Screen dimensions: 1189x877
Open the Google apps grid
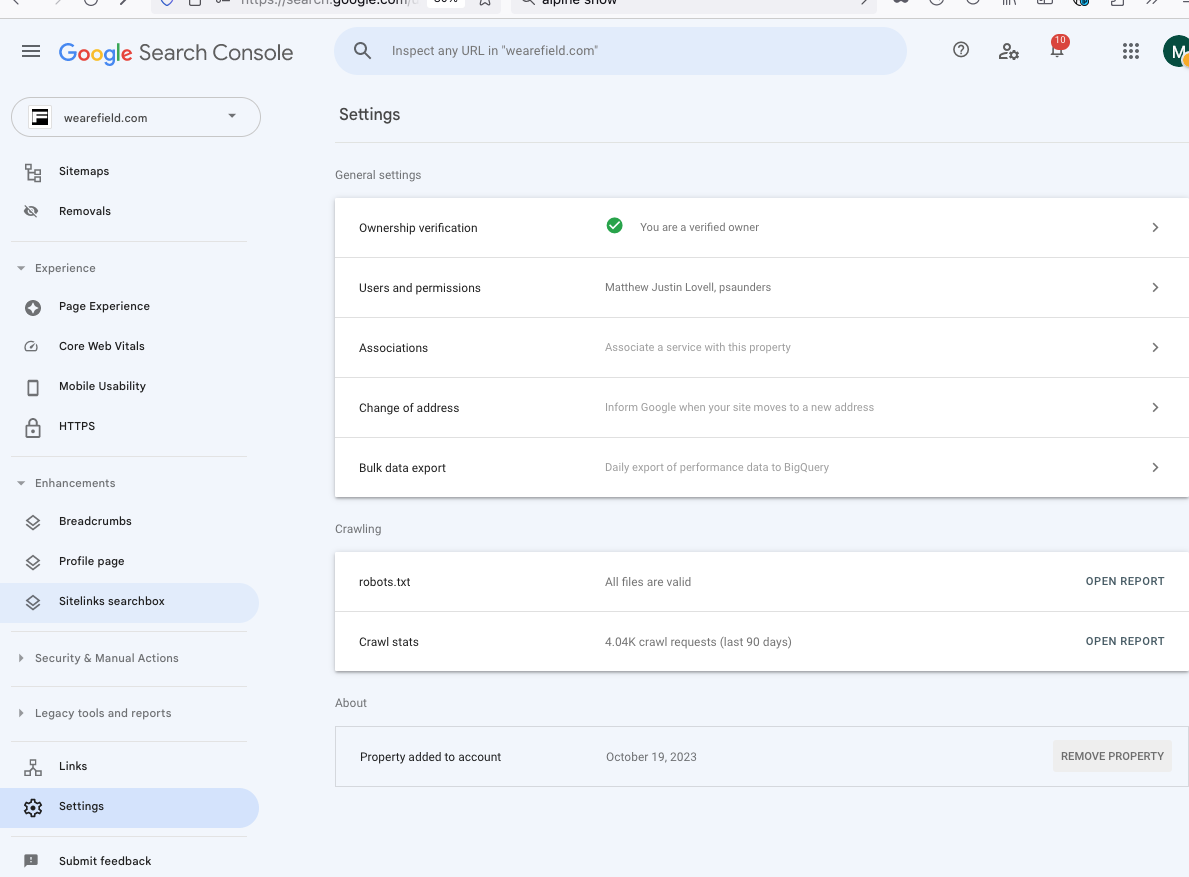[x=1131, y=52]
